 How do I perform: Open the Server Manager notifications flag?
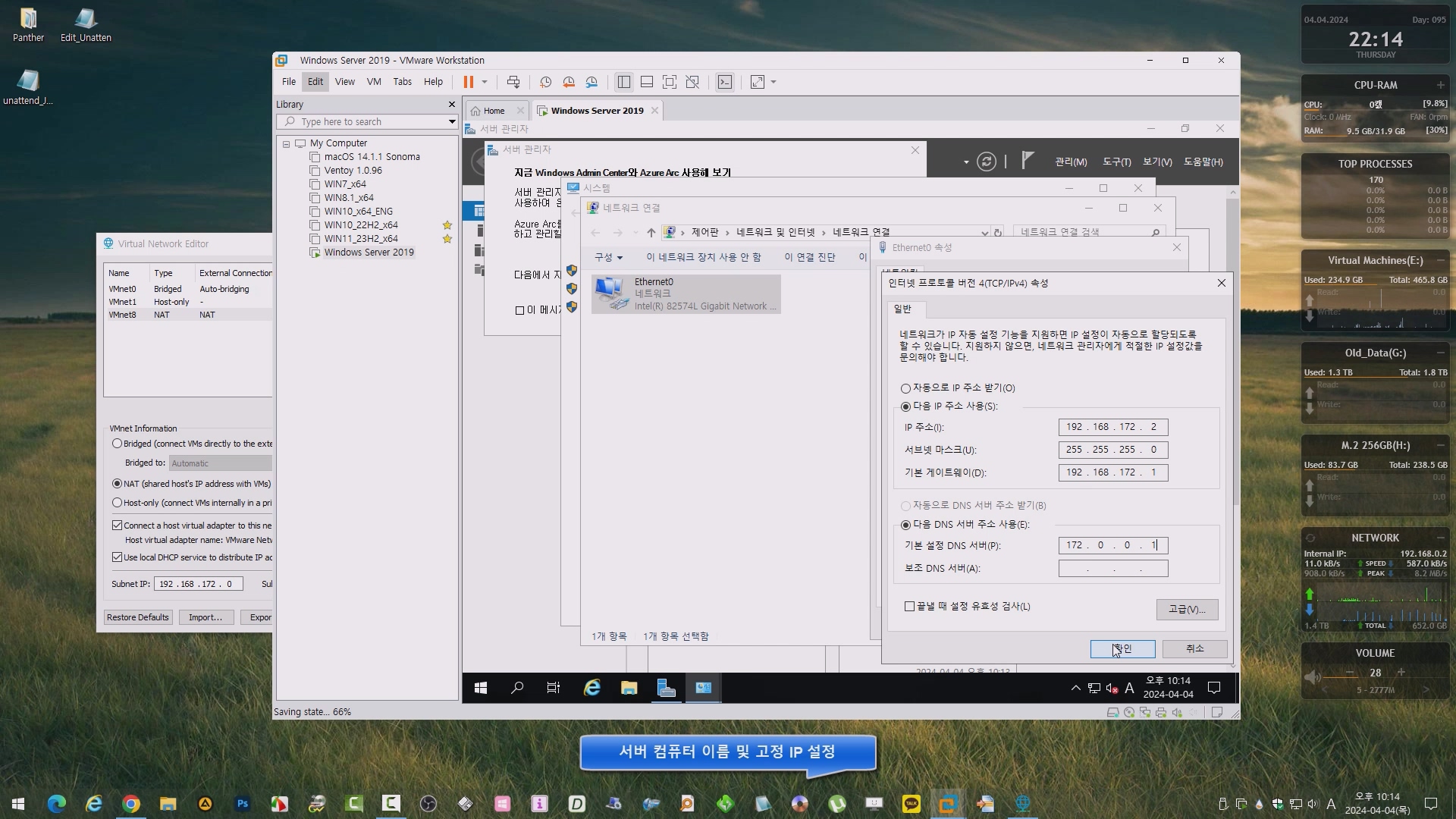tap(1027, 161)
